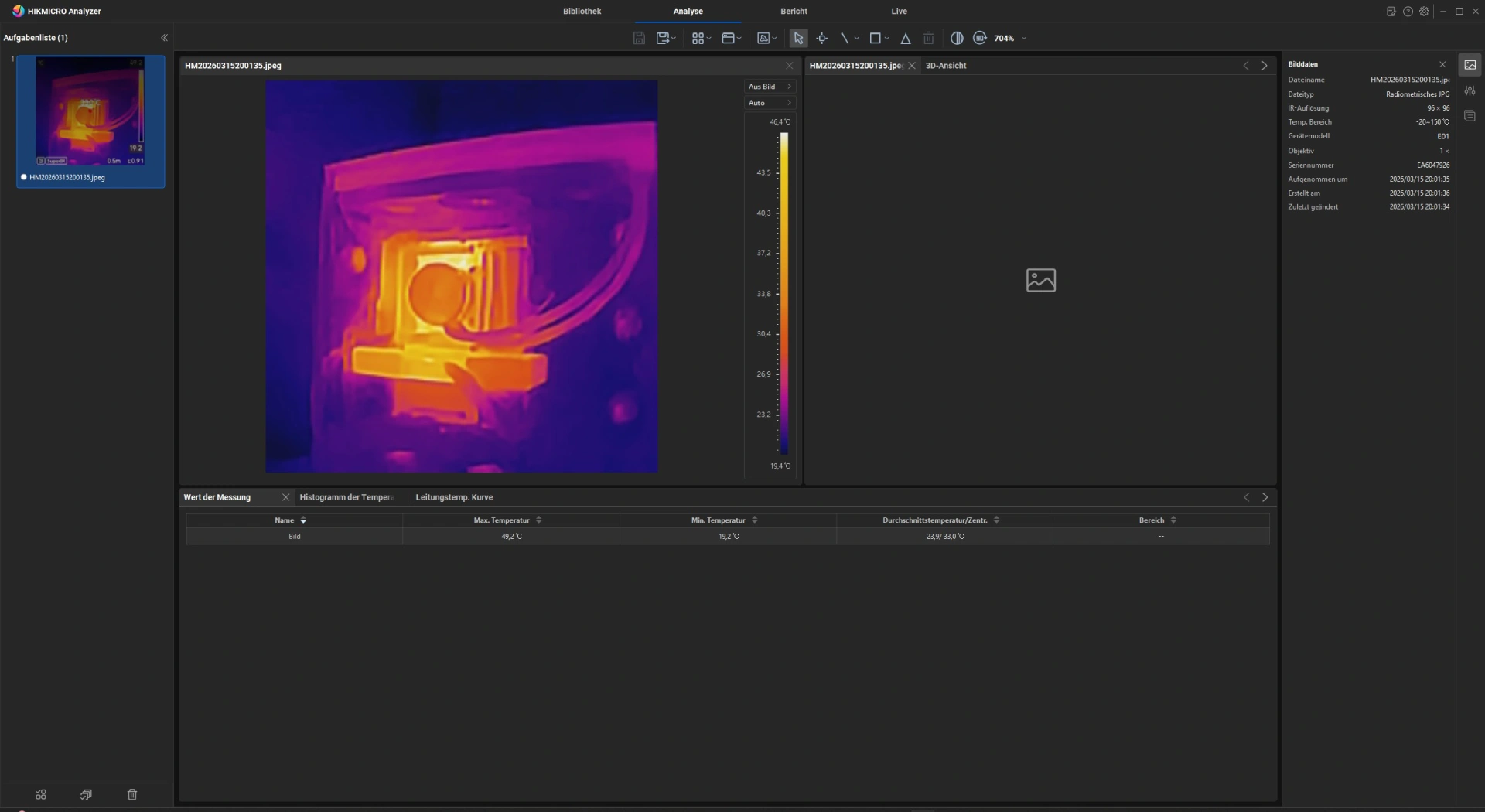The height and width of the screenshot is (812, 1485).
Task: Expand the 'Aus Bild' palette selector
Action: pos(770,87)
